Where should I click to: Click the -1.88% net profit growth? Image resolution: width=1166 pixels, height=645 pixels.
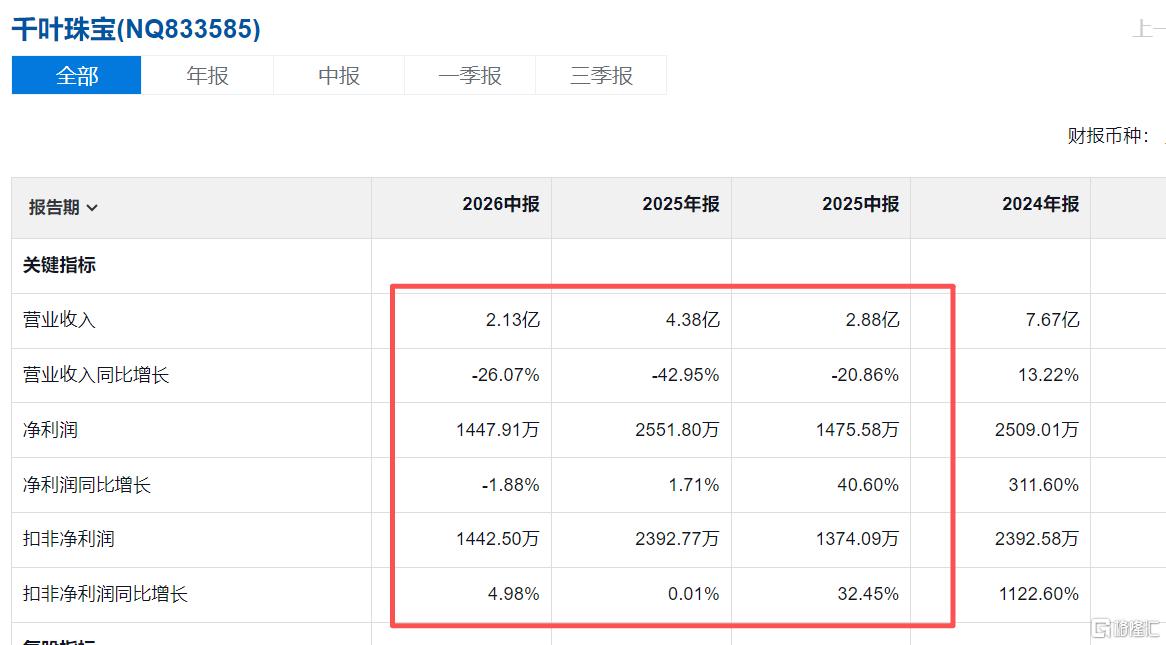[511, 485]
